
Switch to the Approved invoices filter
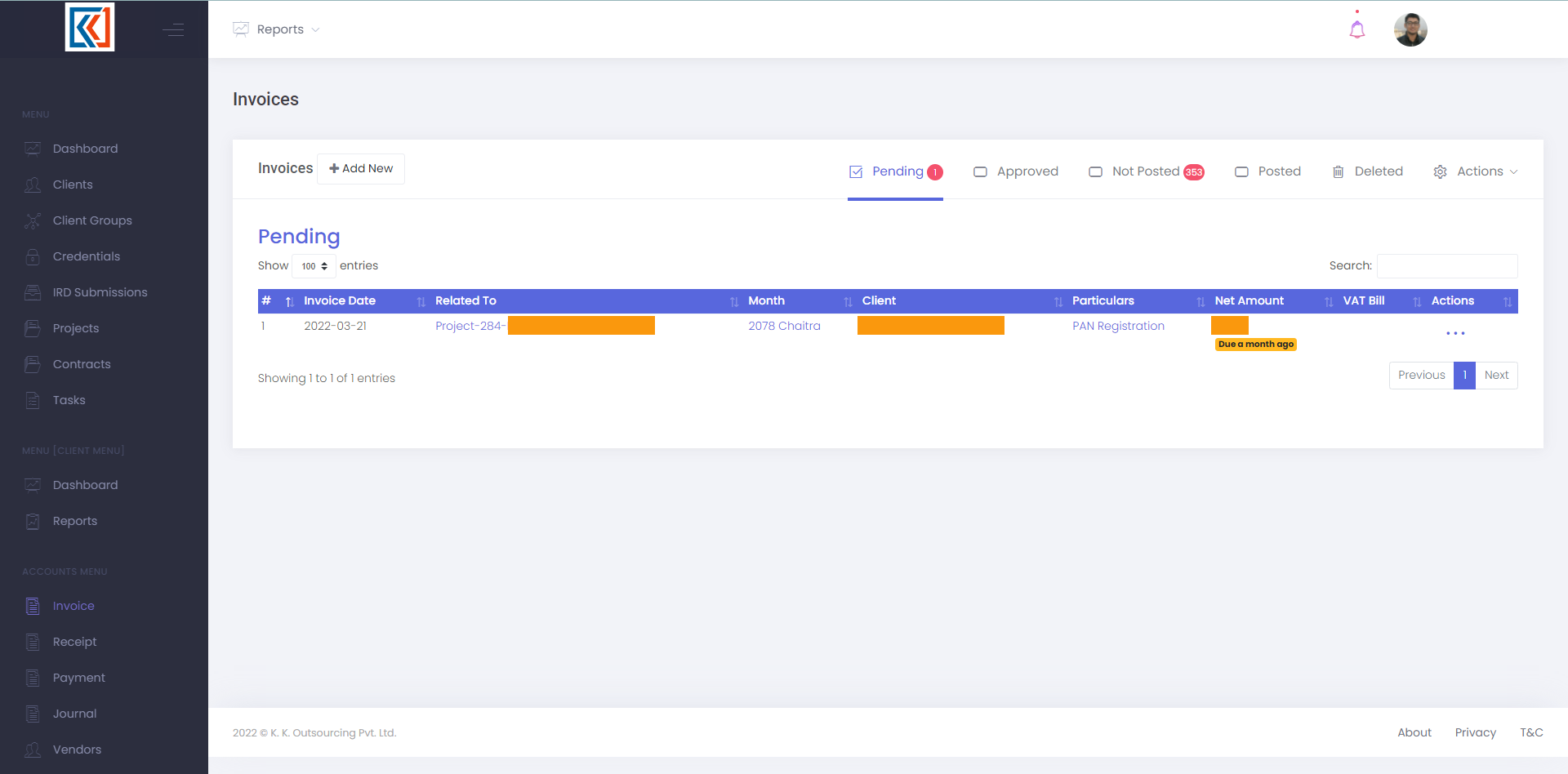click(1016, 171)
